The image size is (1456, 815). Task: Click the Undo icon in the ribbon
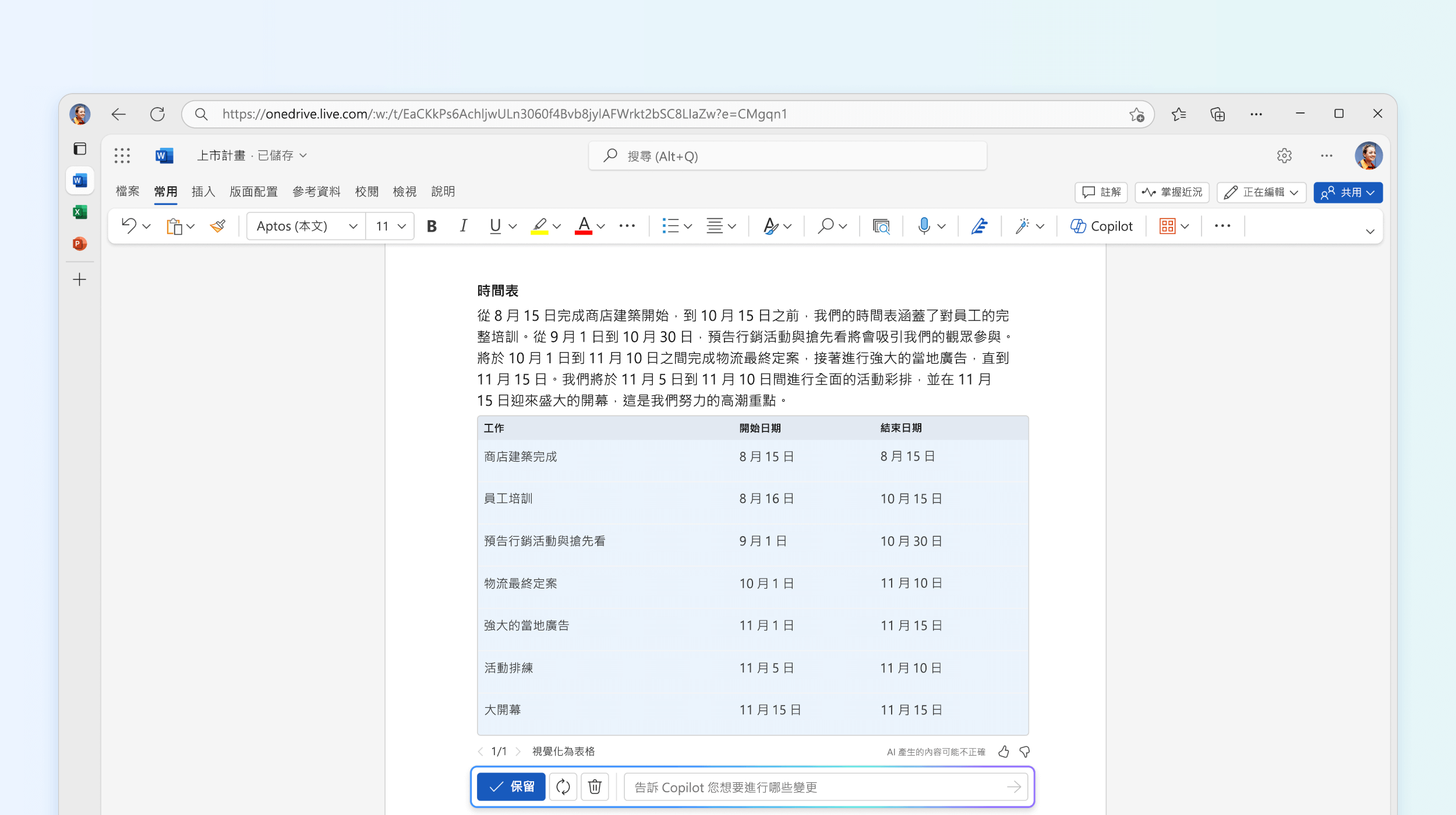pos(129,226)
